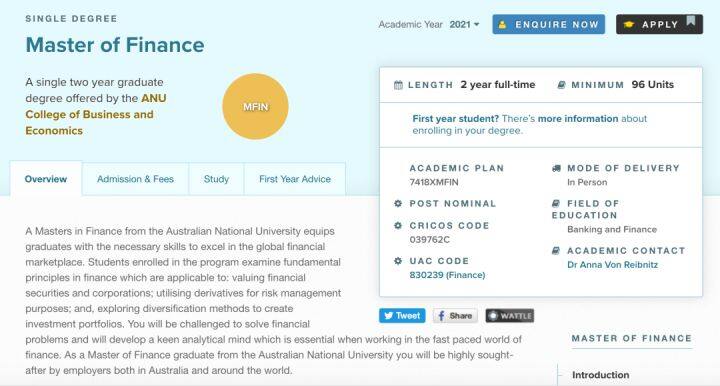Click the gear icon next to UAC Code
Image resolution: width=720 pixels, height=386 pixels.
[398, 261]
